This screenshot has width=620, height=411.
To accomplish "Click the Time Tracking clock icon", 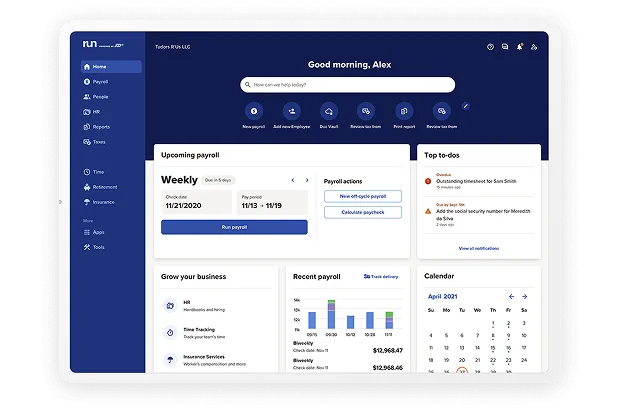I will click(170, 333).
